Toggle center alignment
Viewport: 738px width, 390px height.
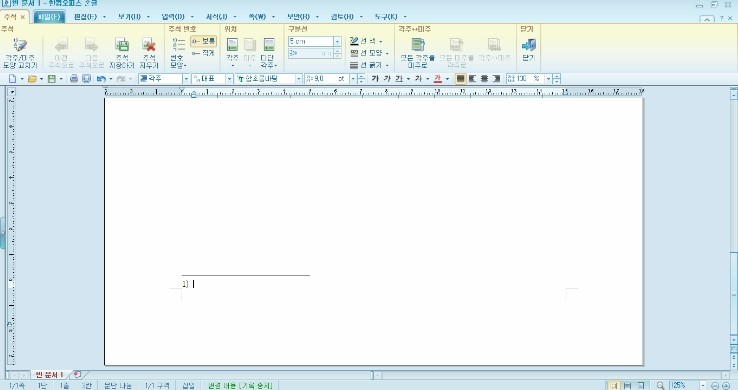tap(484, 79)
